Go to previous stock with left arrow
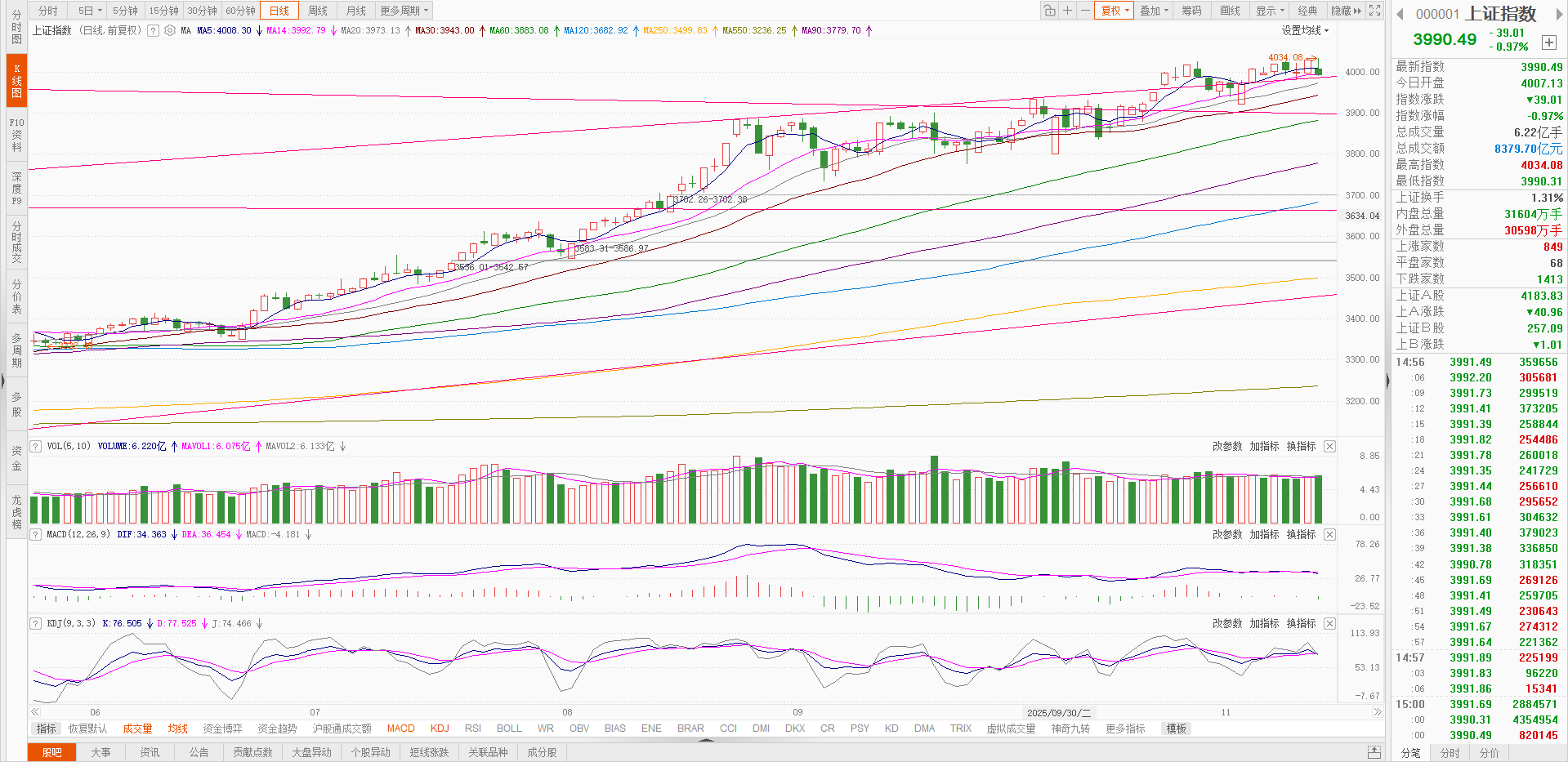Viewport: 1568px width, 762px height. (x=1400, y=14)
